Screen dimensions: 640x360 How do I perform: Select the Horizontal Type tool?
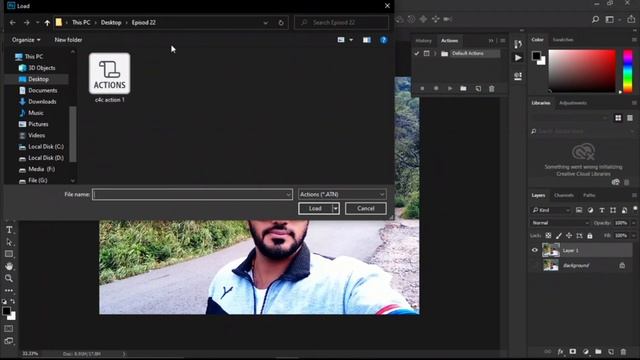click(x=9, y=230)
